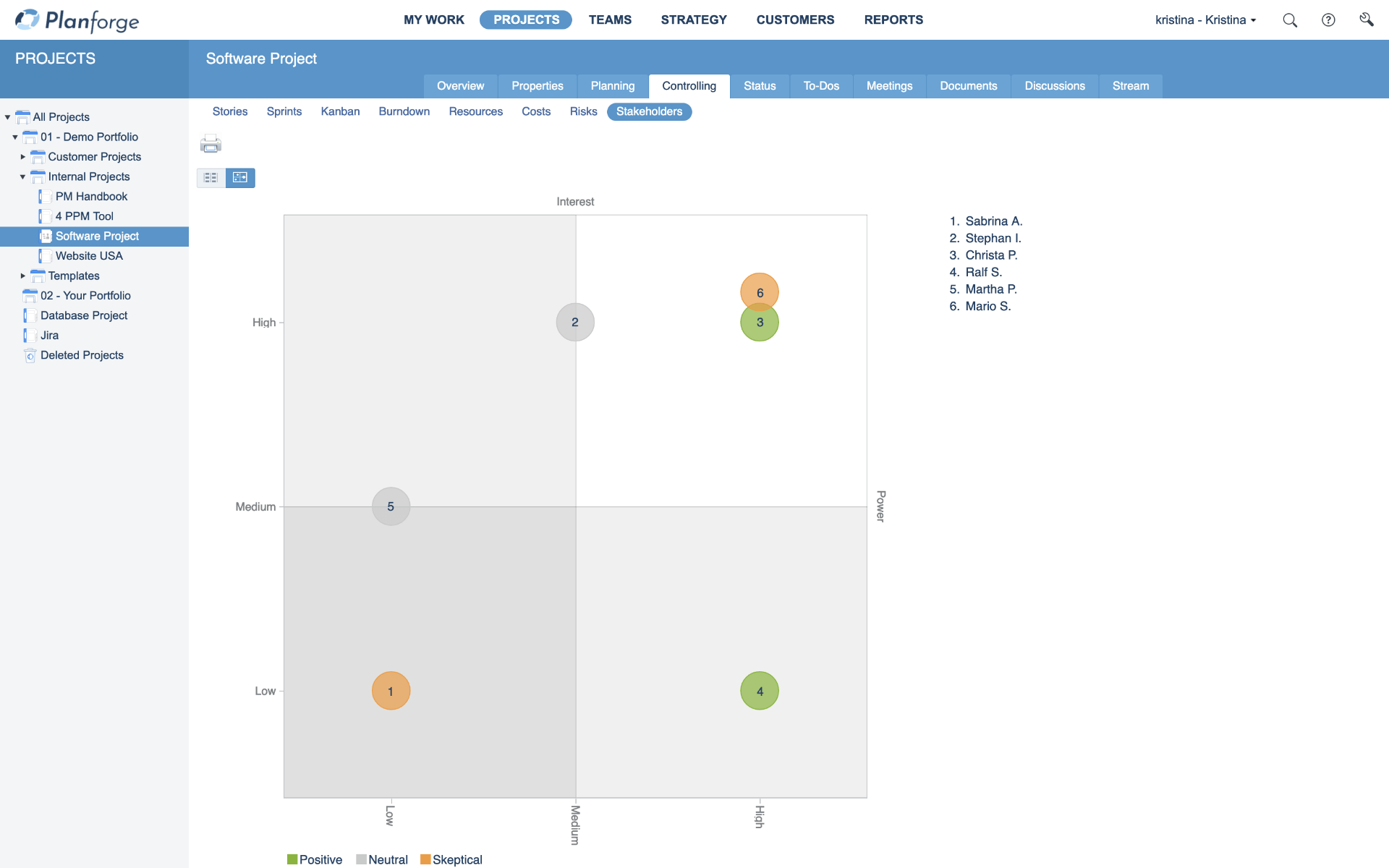Click stakeholder bubble 5 in matrix
Image resolution: width=1389 pixels, height=868 pixels.
pyautogui.click(x=391, y=506)
